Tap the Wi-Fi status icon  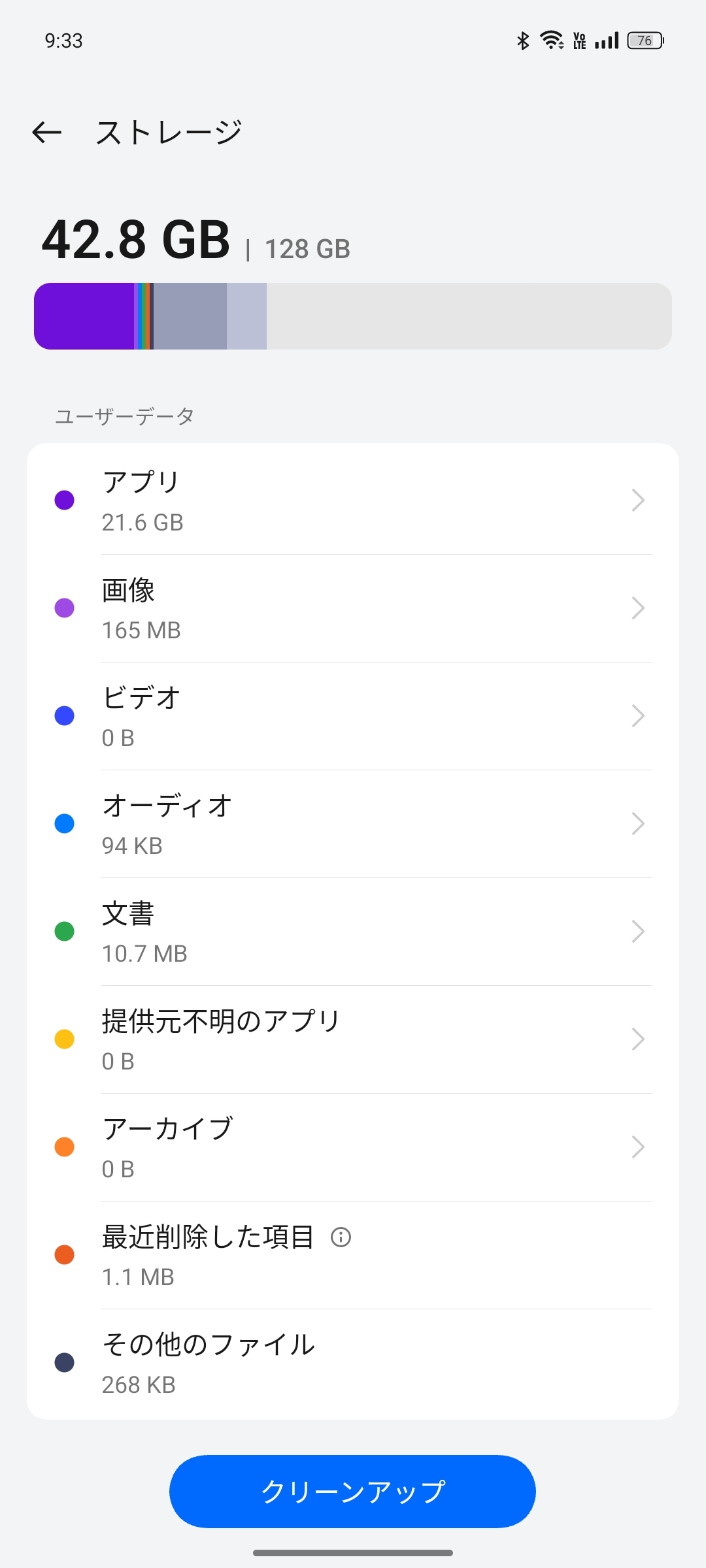[552, 41]
